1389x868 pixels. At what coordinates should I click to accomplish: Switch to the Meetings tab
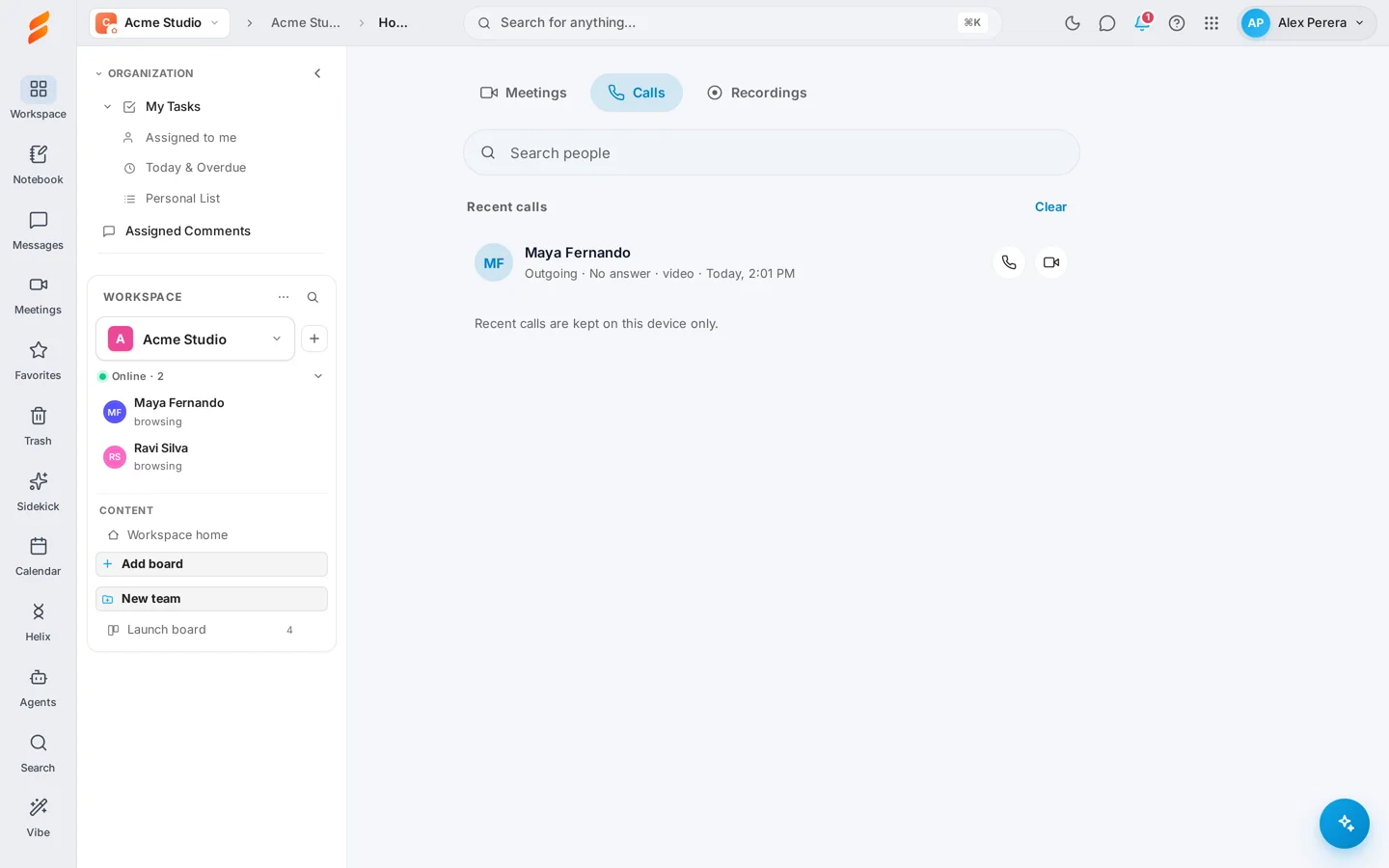[x=524, y=93]
